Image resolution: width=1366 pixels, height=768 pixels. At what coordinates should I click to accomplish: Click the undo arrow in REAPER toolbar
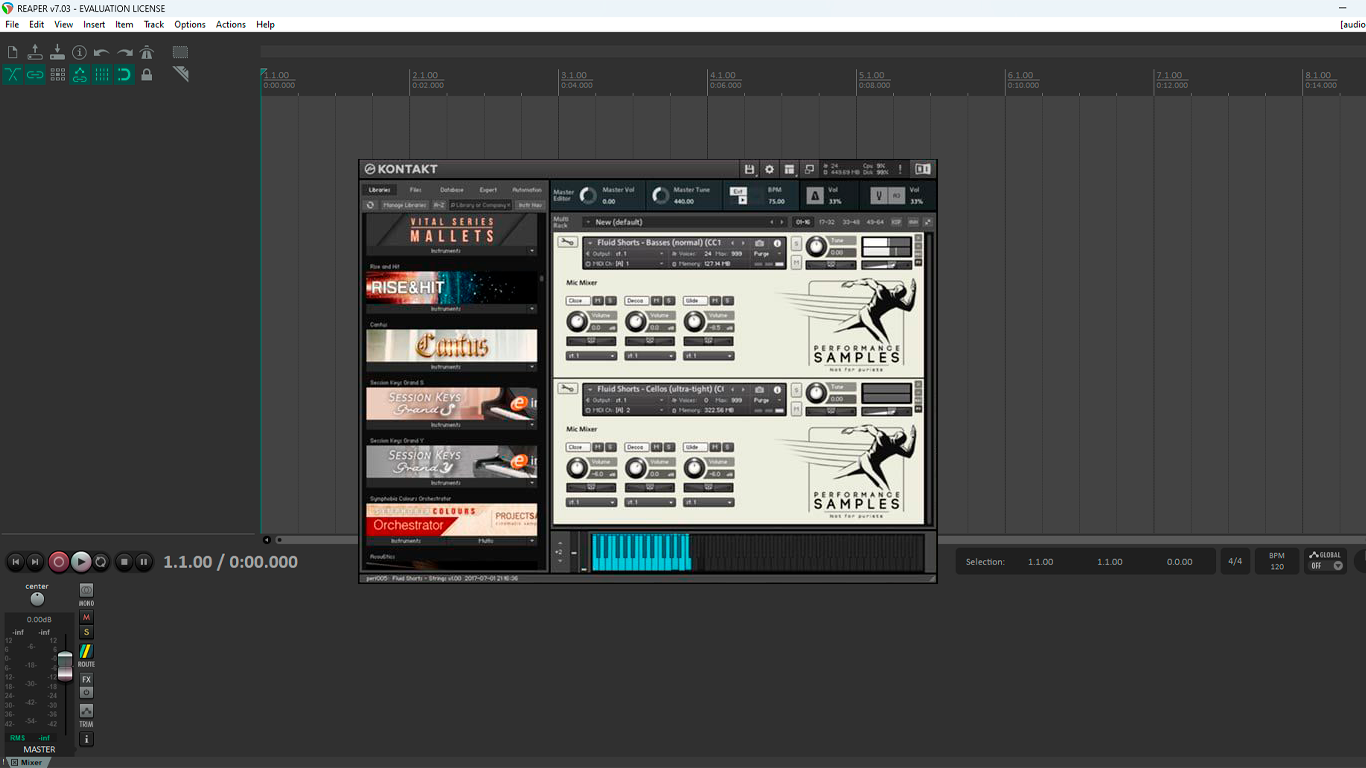click(101, 52)
